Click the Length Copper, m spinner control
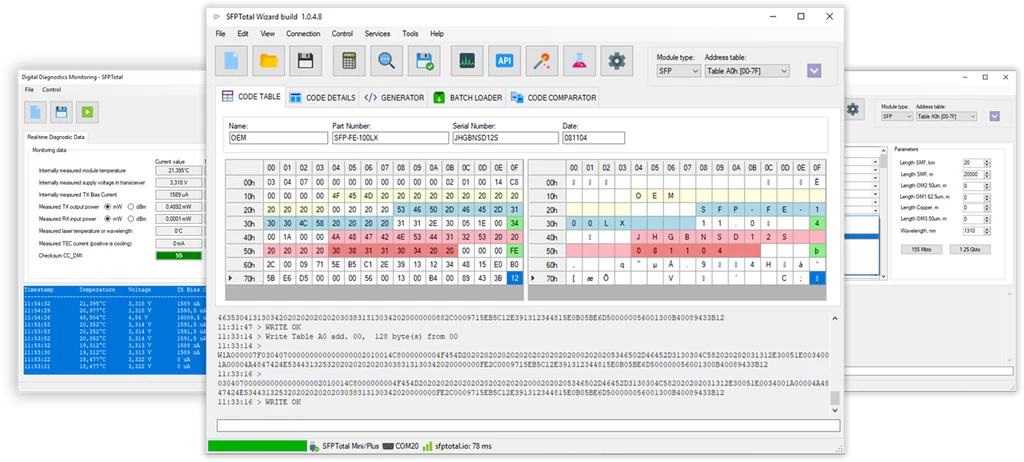Viewport: 1024px width, 462px height. click(x=987, y=207)
